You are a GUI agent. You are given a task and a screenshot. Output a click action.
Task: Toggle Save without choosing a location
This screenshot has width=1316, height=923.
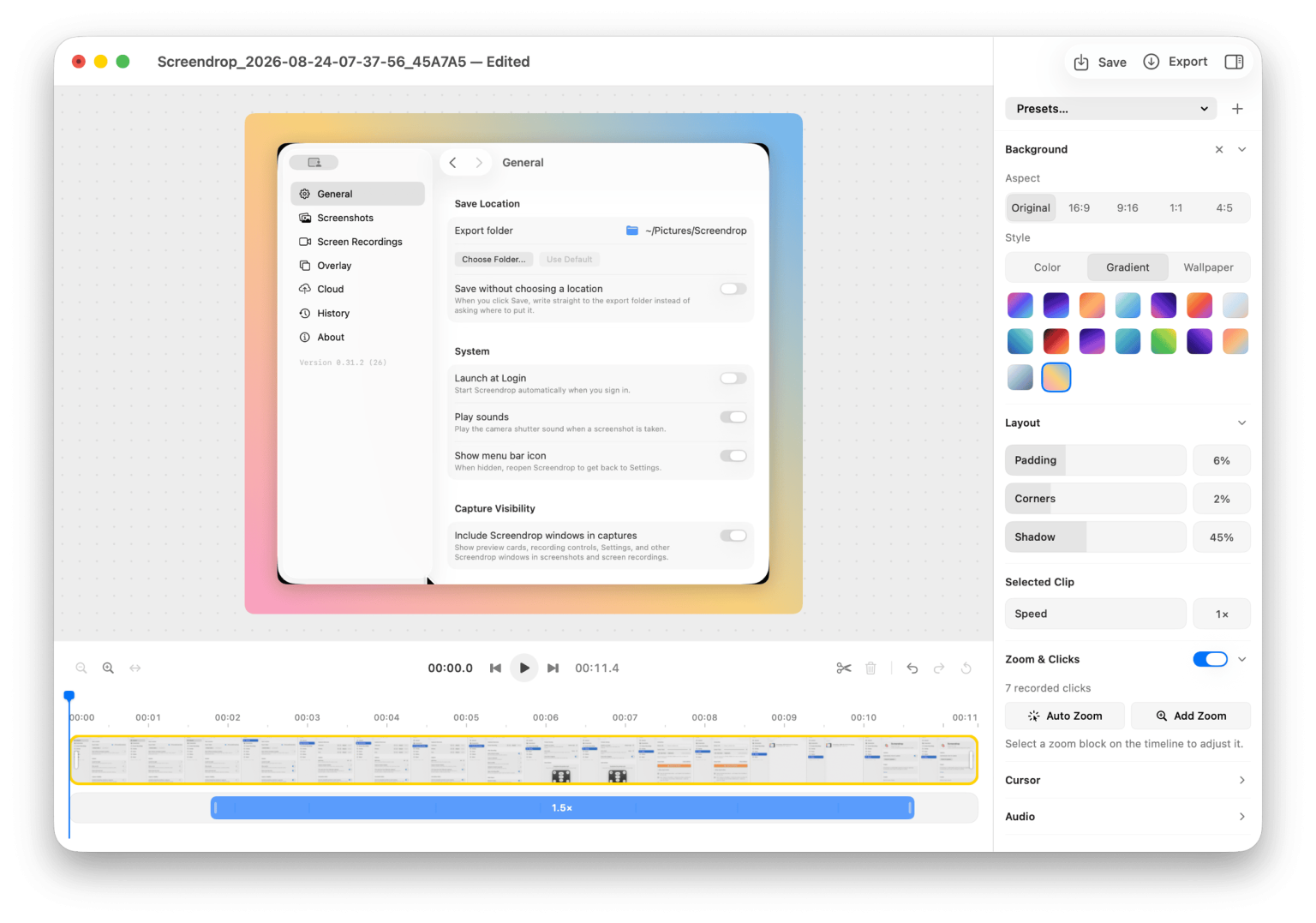[x=733, y=289]
